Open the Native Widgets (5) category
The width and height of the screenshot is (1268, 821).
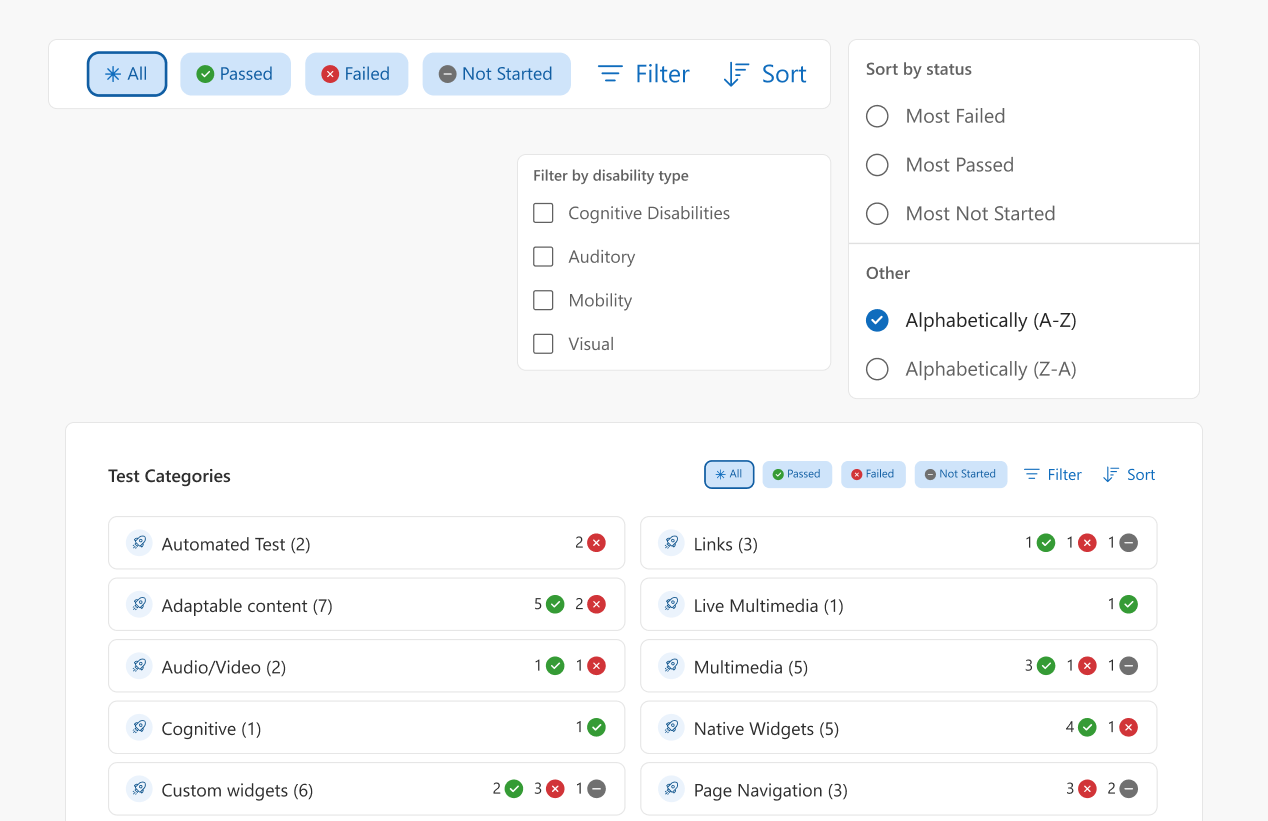(898, 727)
